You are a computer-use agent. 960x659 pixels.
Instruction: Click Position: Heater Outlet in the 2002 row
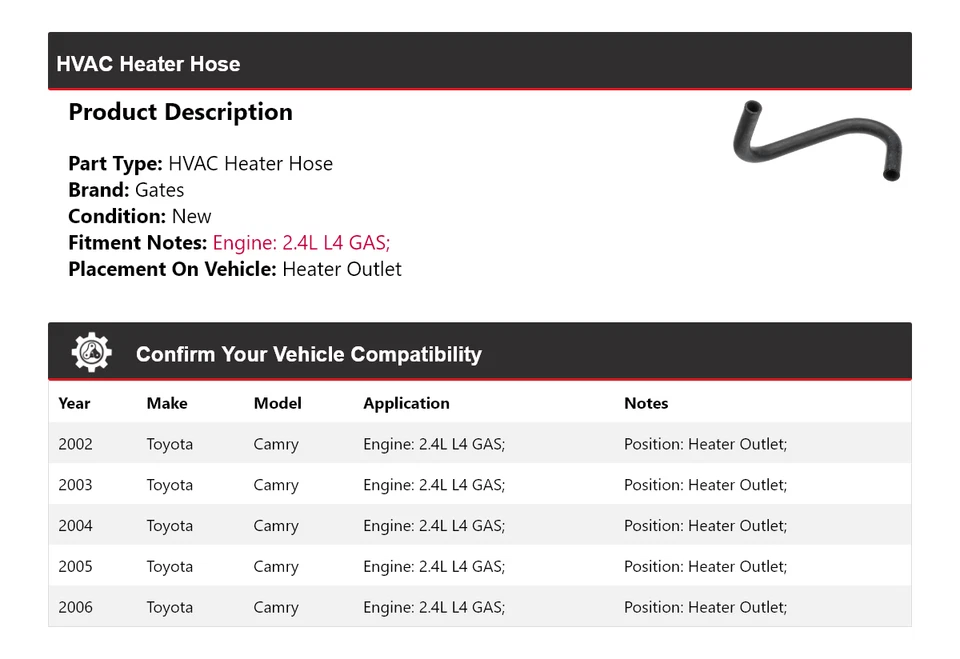pyautogui.click(x=705, y=444)
